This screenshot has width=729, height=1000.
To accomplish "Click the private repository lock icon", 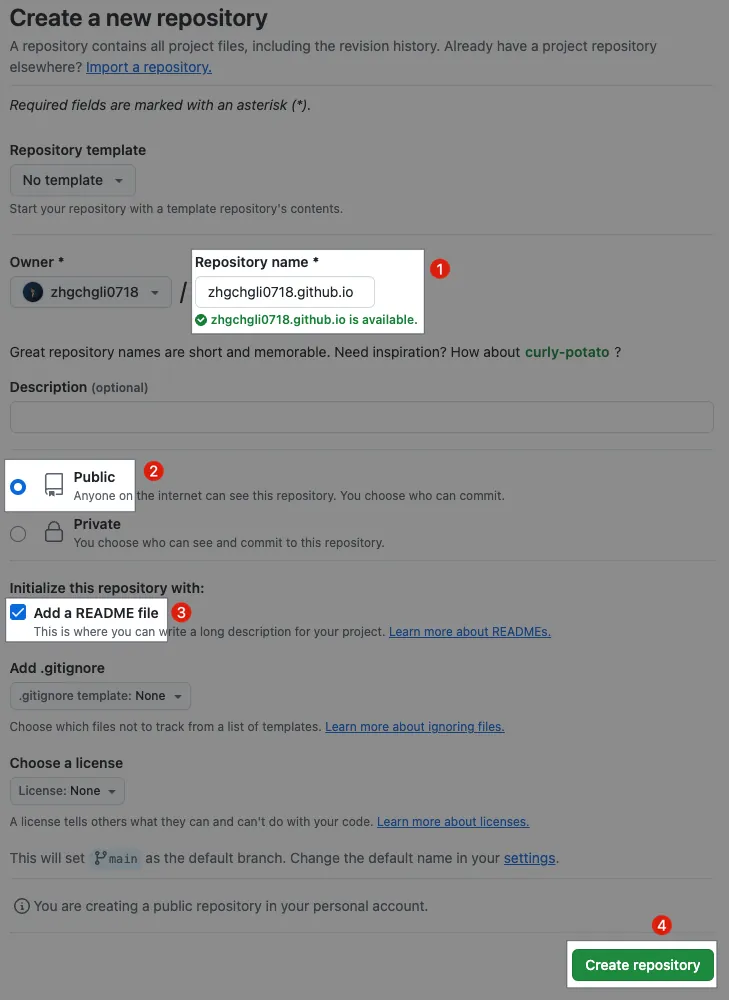I will click(54, 533).
